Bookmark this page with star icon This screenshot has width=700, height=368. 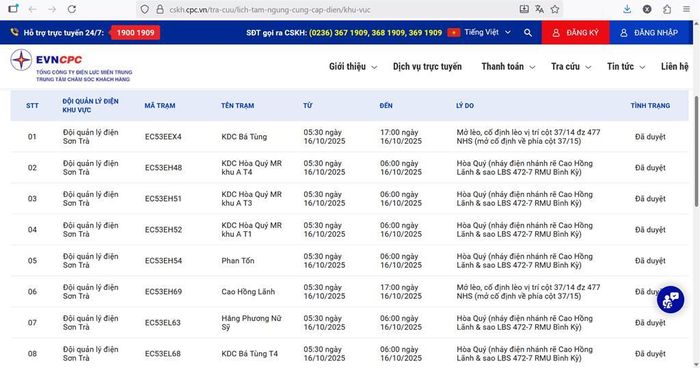[x=555, y=9]
